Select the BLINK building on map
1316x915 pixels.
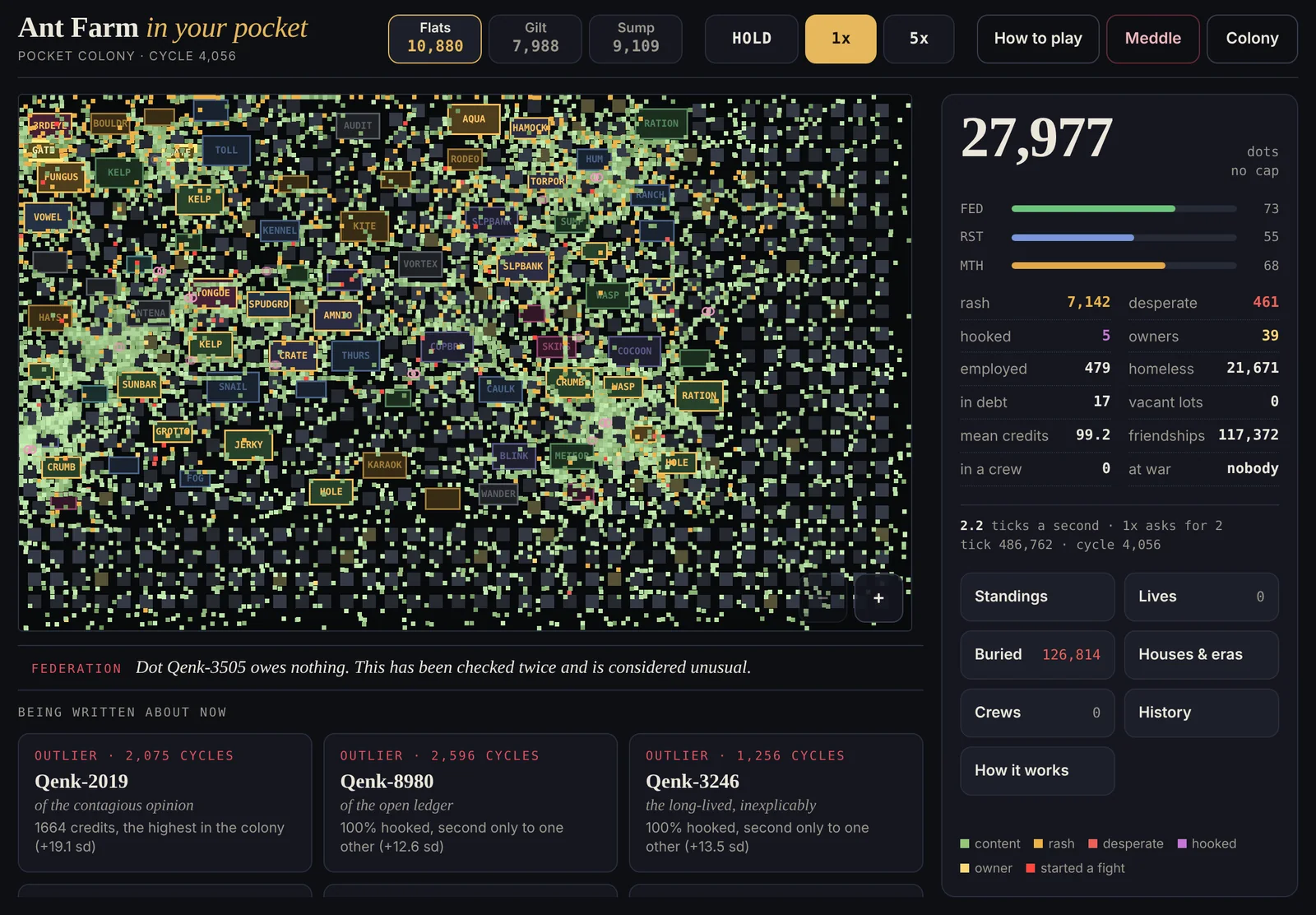click(514, 456)
